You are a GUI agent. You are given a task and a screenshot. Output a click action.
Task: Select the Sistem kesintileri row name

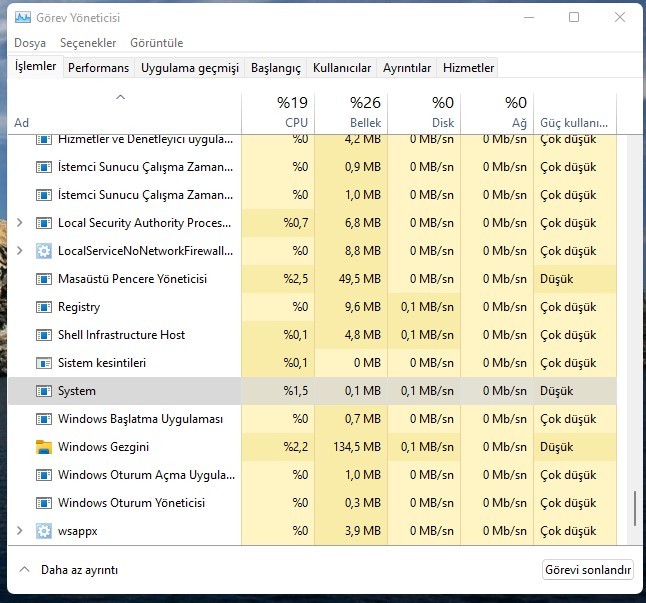102,363
